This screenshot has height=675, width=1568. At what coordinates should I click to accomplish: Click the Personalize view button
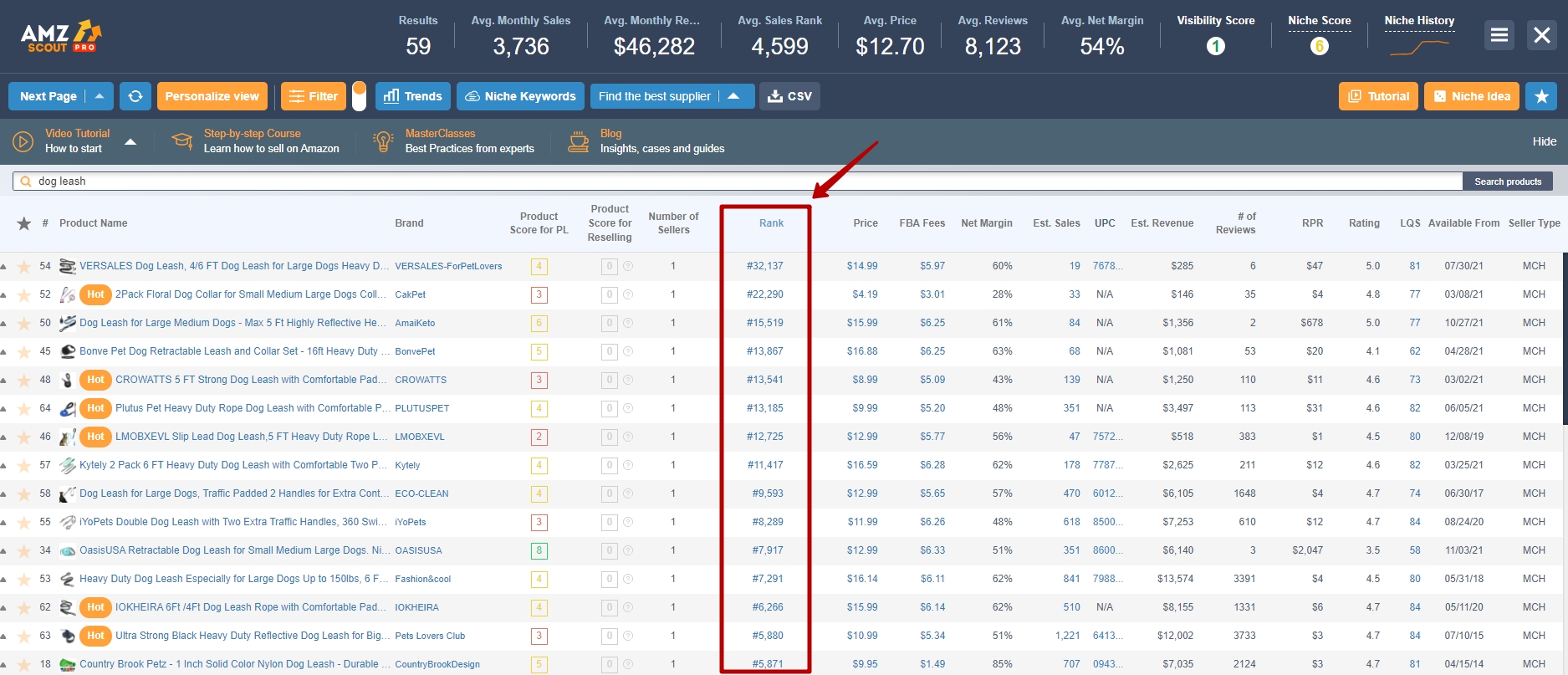coord(212,96)
